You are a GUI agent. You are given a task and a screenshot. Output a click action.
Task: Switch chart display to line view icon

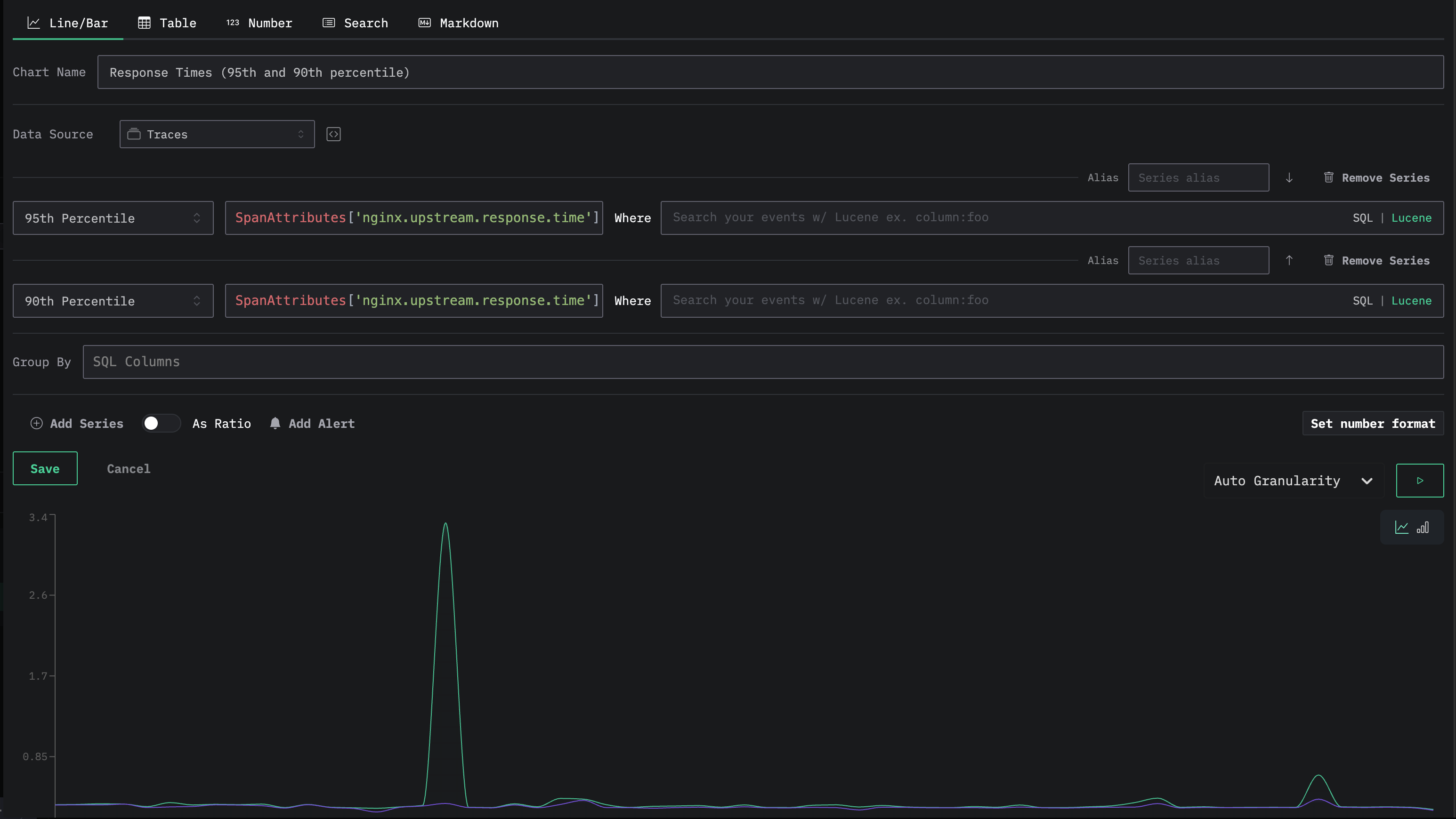tap(1402, 528)
